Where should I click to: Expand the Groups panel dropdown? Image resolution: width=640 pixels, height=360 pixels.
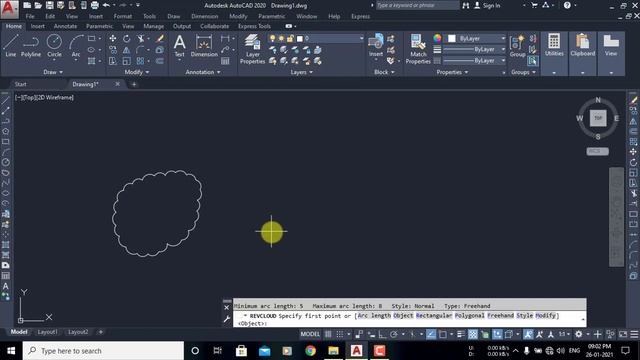(523, 72)
